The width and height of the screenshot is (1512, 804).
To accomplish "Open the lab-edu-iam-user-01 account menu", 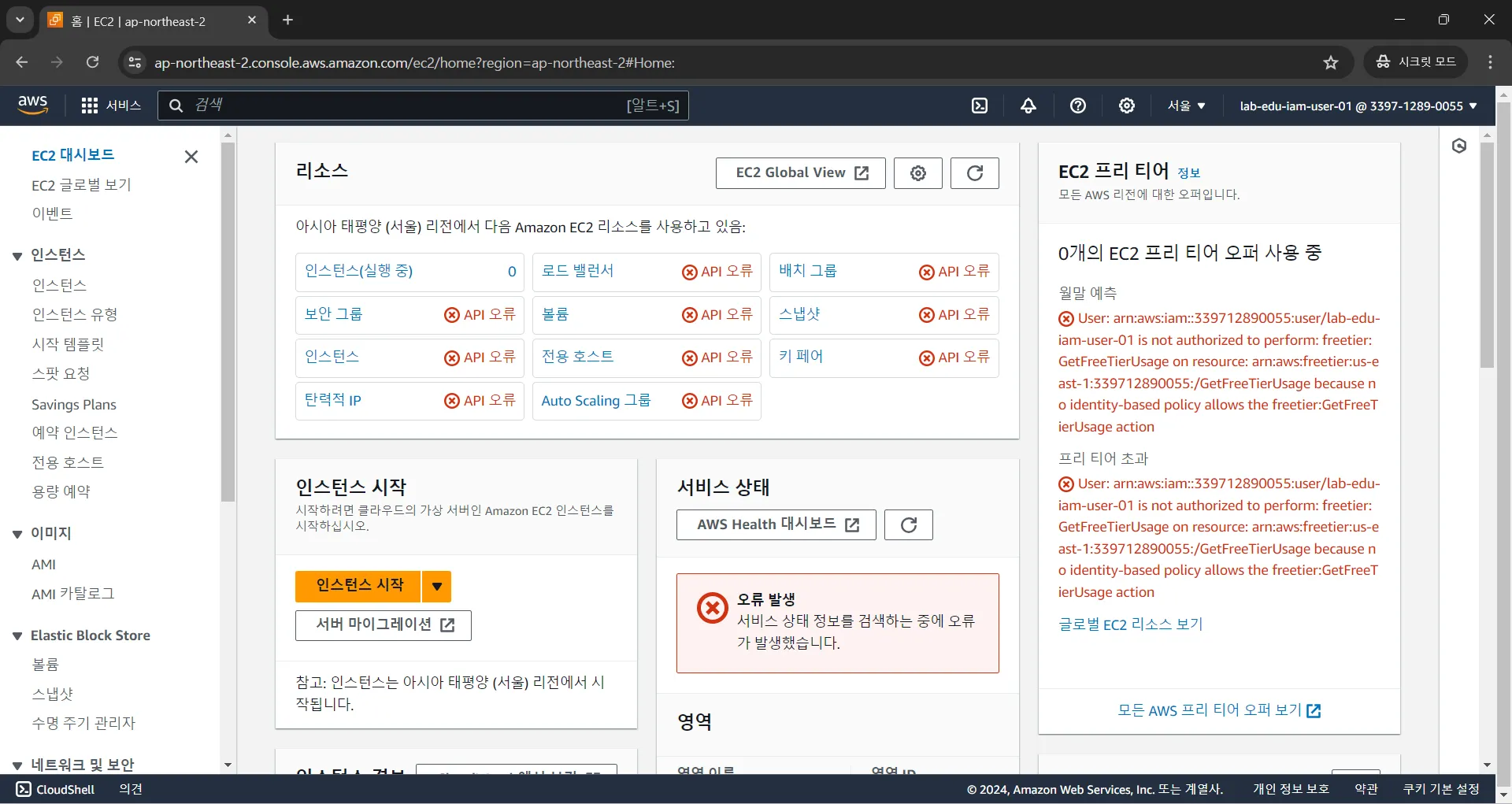I will tap(1358, 106).
